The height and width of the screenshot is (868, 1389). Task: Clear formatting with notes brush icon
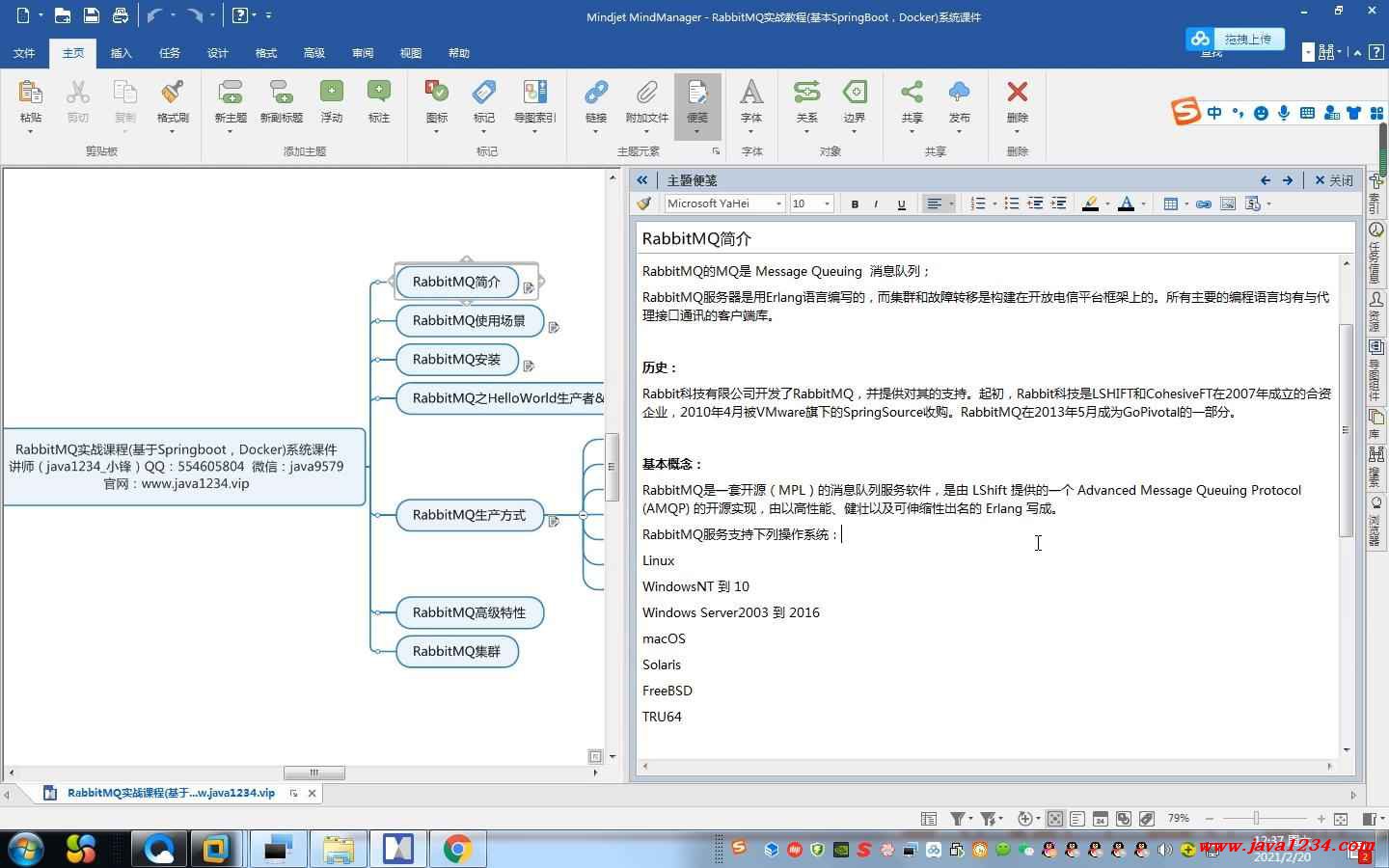coord(643,203)
